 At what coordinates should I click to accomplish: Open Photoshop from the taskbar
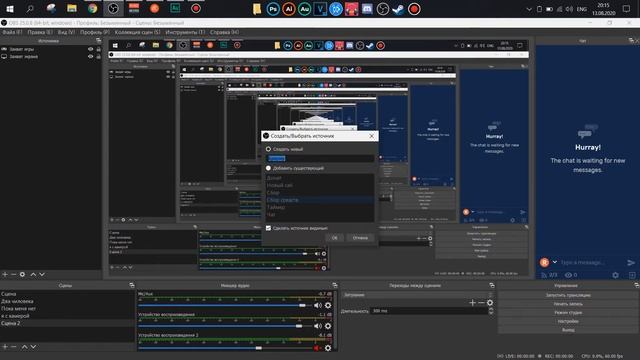pos(273,9)
